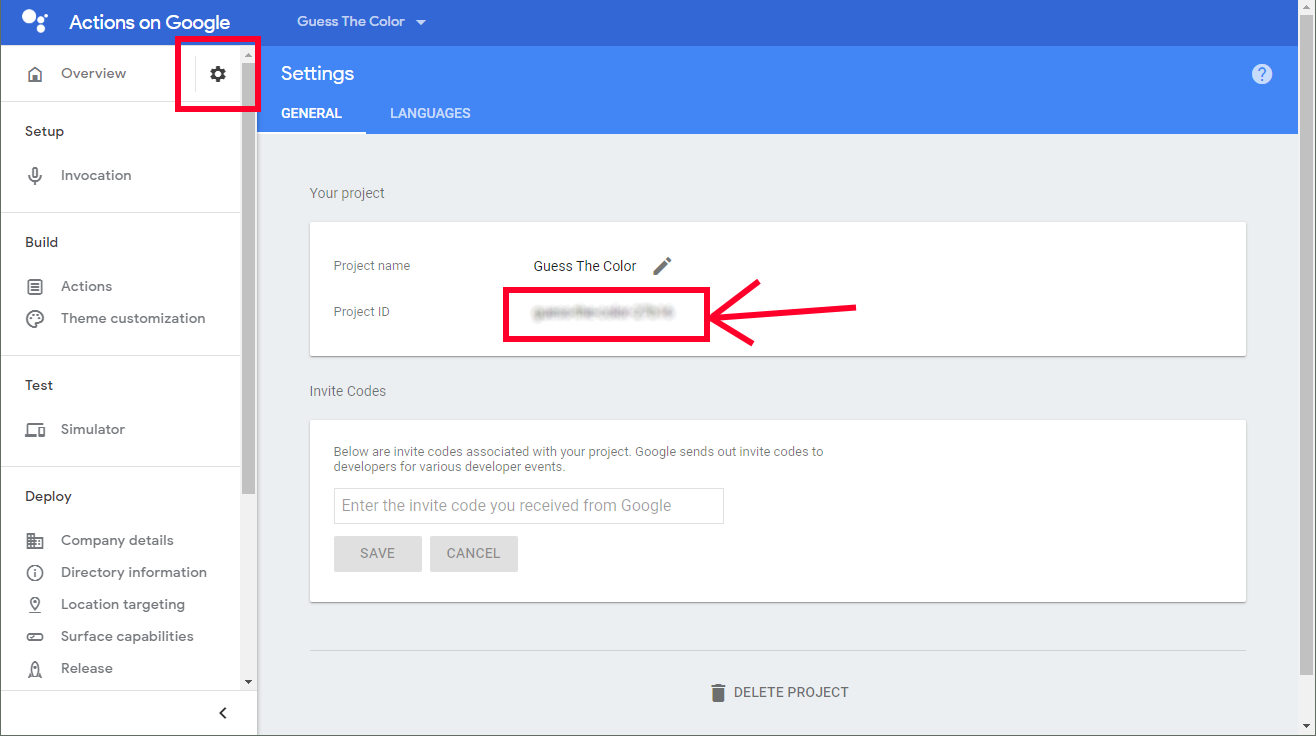Open Location targeting

(x=123, y=604)
